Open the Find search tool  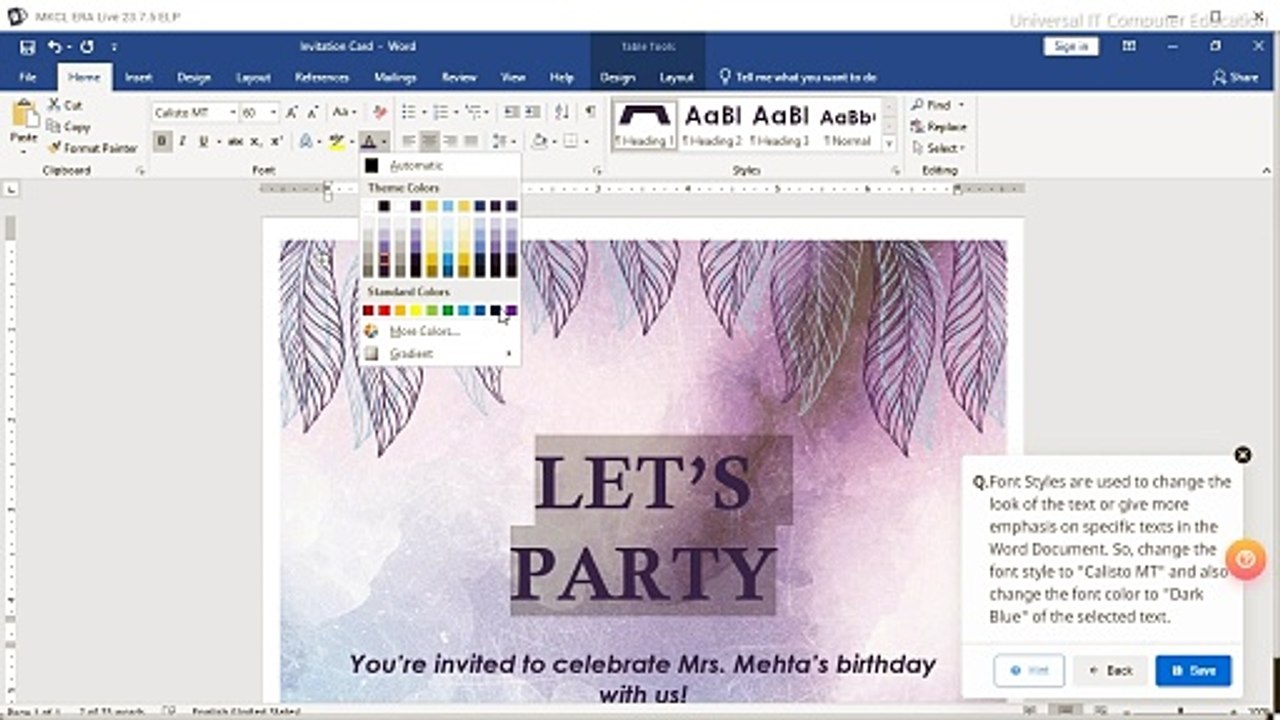[x=930, y=105]
